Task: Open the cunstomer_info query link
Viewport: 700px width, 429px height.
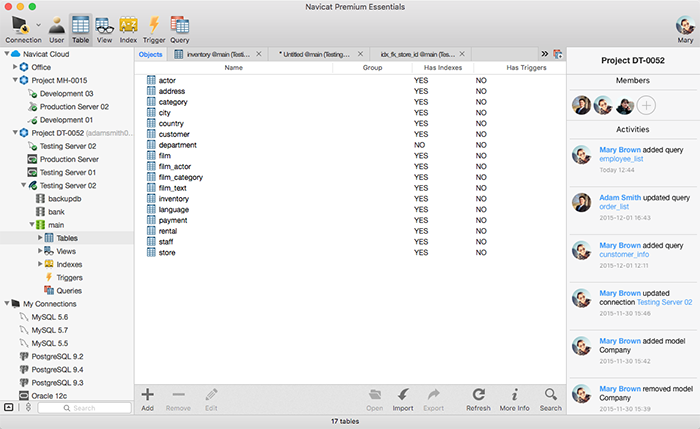Action: tap(624, 254)
